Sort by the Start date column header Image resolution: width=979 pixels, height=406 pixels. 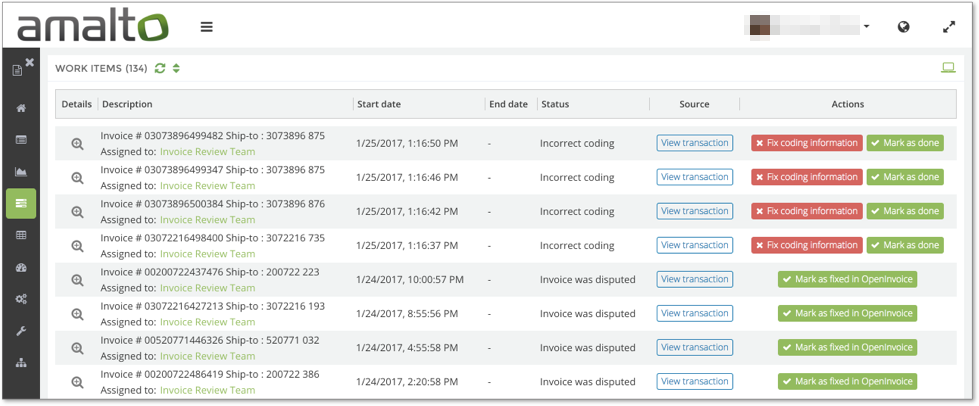[378, 104]
